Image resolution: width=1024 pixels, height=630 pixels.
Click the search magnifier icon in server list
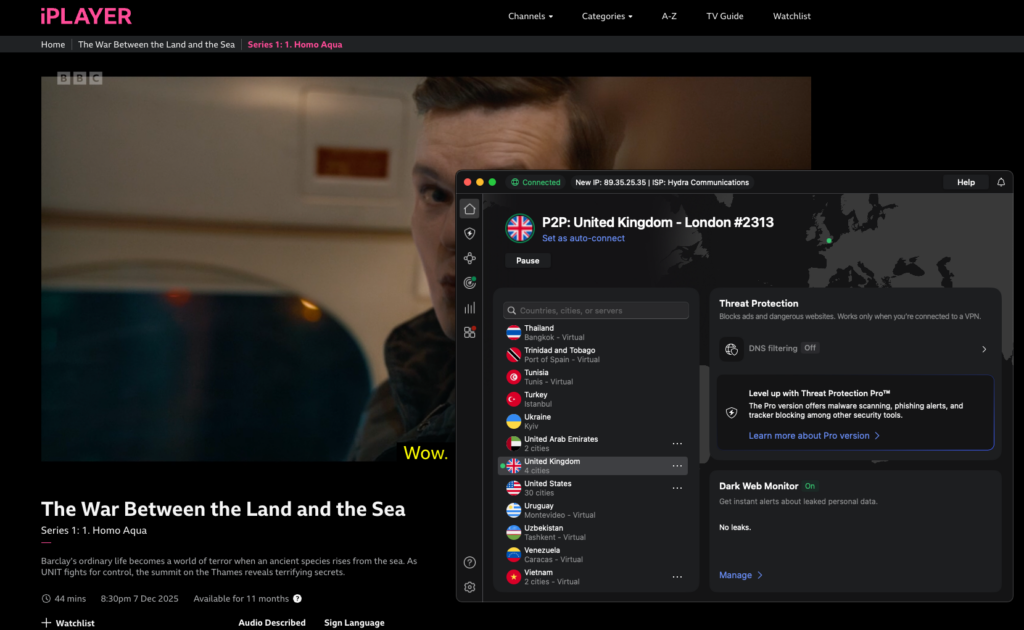512,311
